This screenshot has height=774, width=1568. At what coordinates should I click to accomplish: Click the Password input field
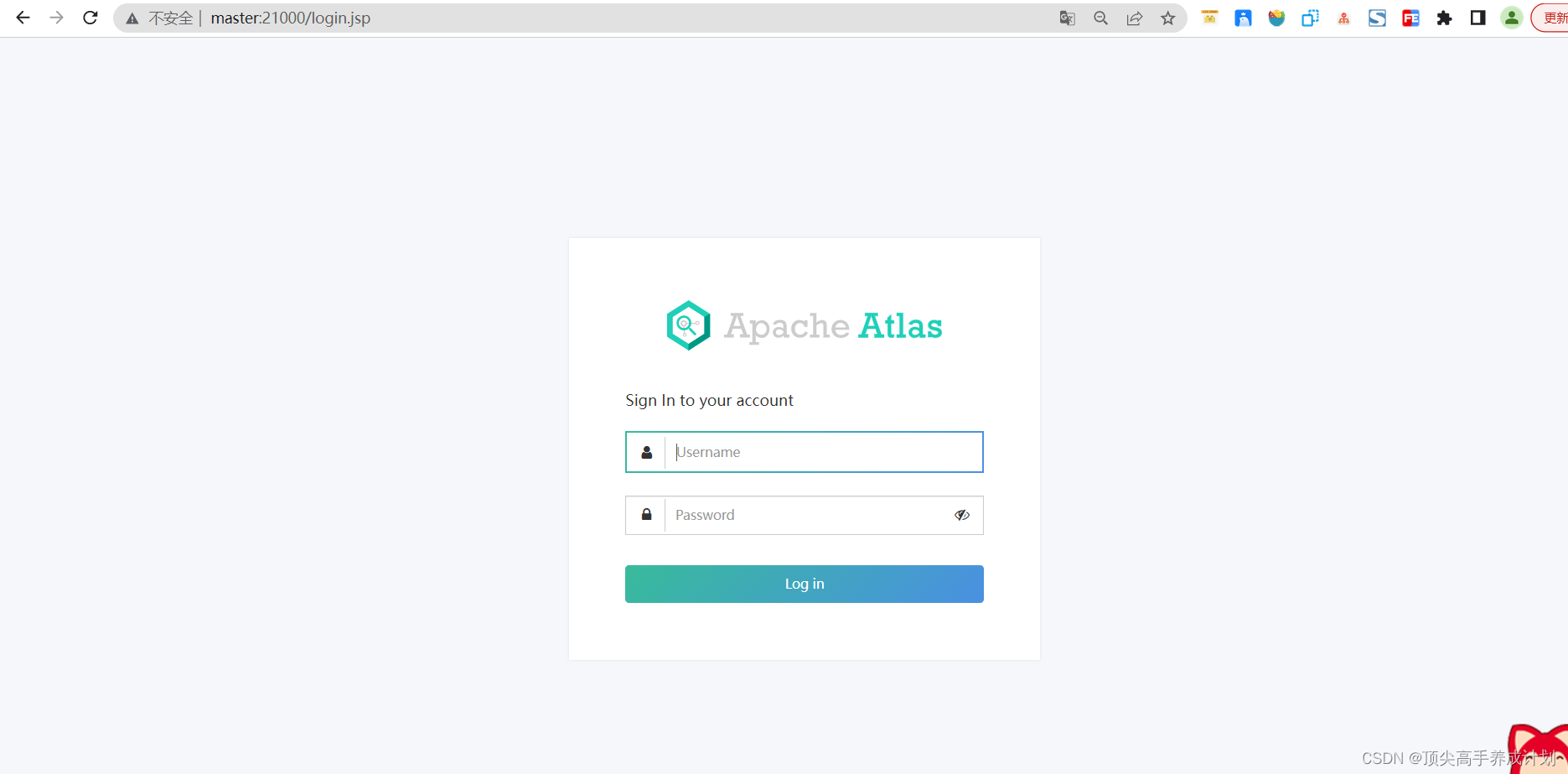[805, 515]
